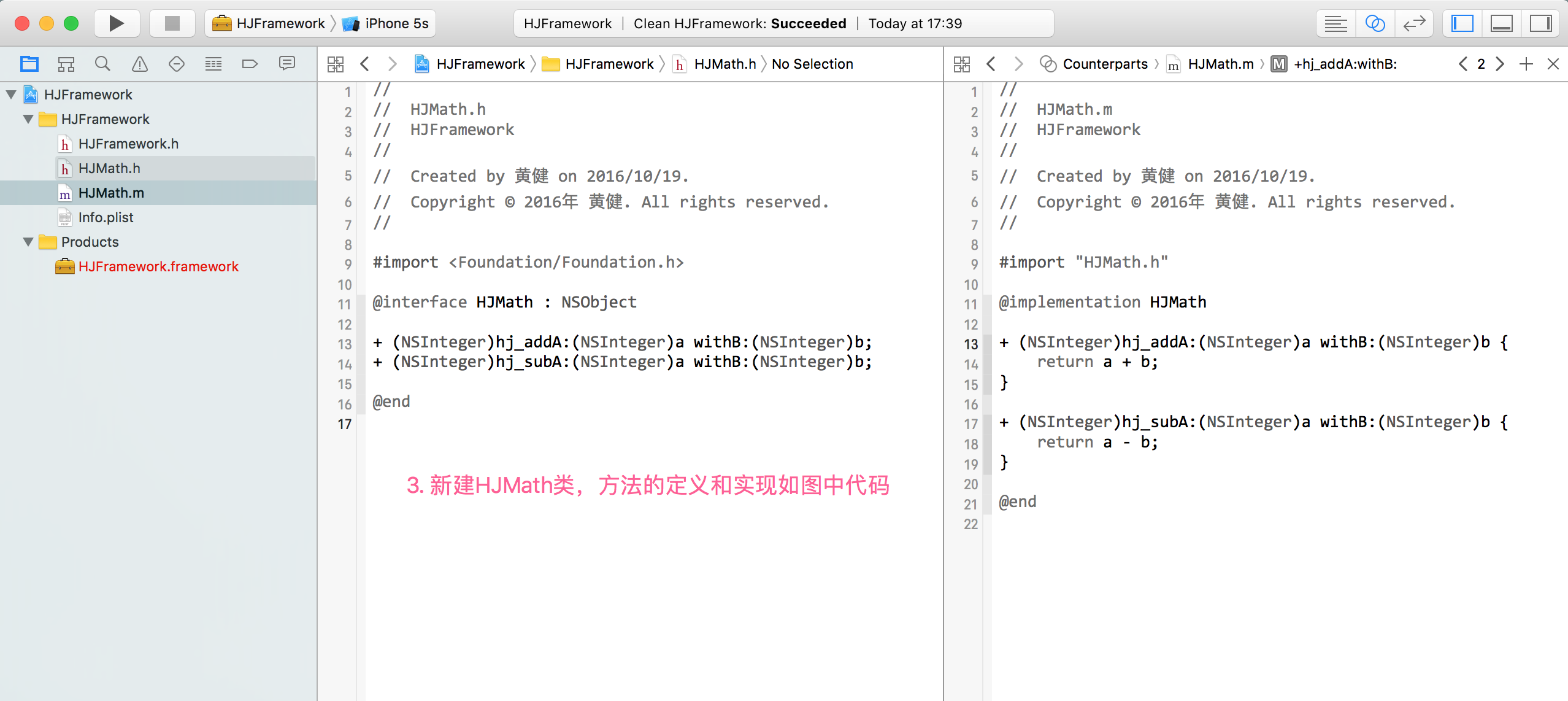The height and width of the screenshot is (701, 1568).
Task: Click HJMath.h in the jump bar
Action: (x=715, y=64)
